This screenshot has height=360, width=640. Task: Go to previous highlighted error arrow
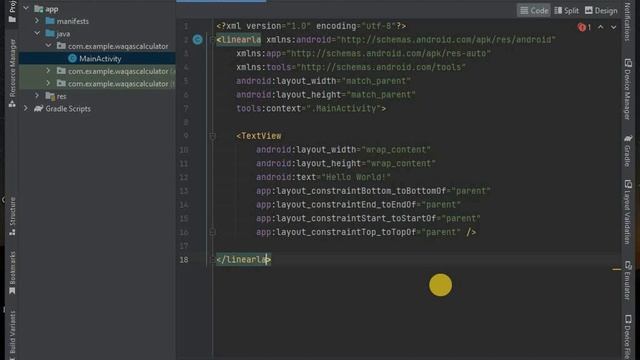tap(601, 27)
